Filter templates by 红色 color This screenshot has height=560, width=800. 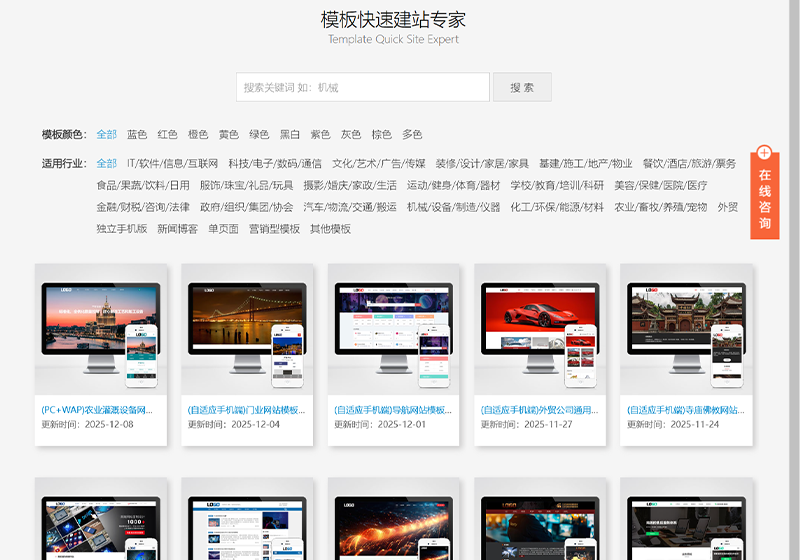[167, 134]
